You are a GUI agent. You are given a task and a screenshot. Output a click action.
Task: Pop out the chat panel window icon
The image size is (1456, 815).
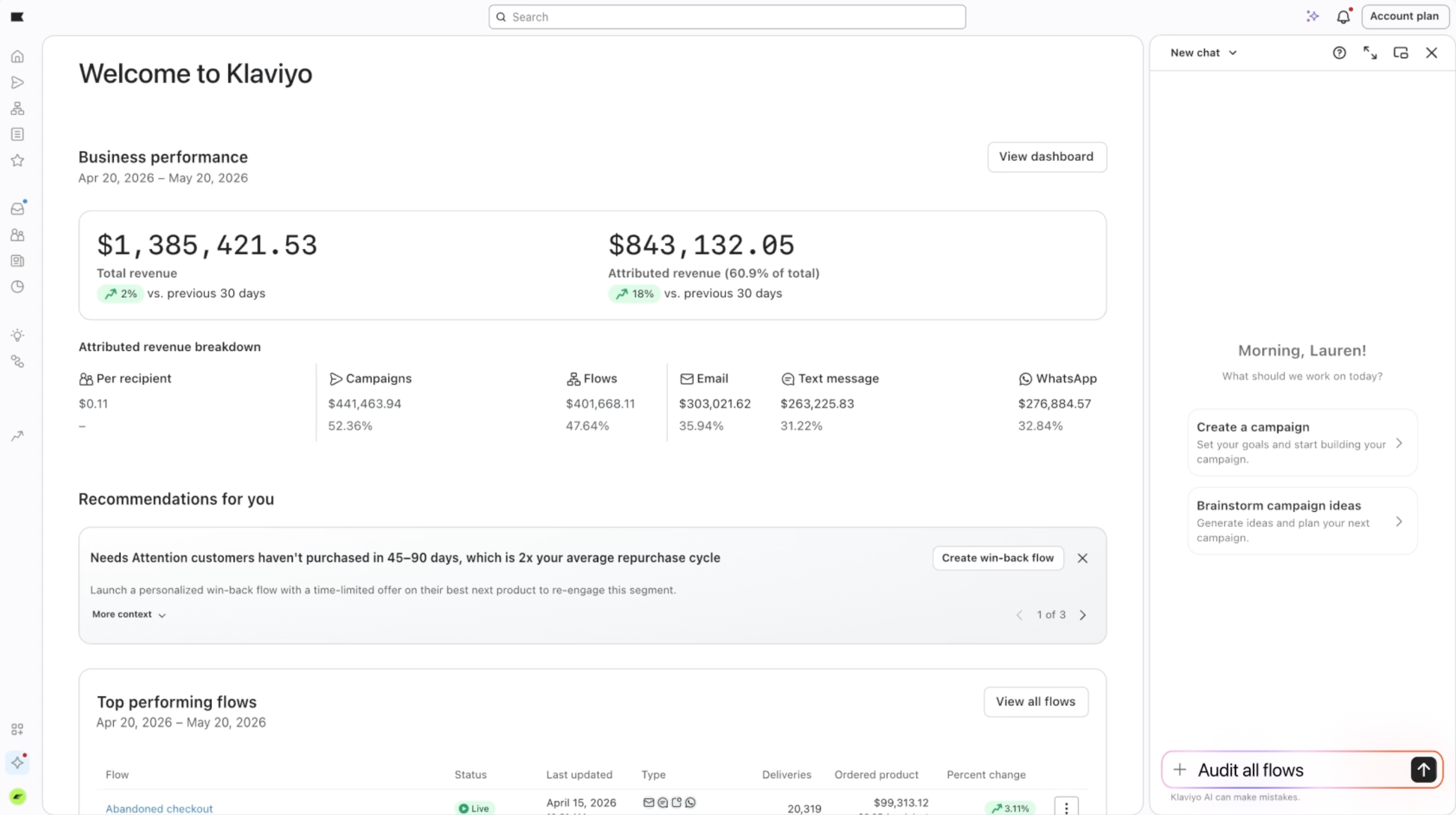(1401, 53)
